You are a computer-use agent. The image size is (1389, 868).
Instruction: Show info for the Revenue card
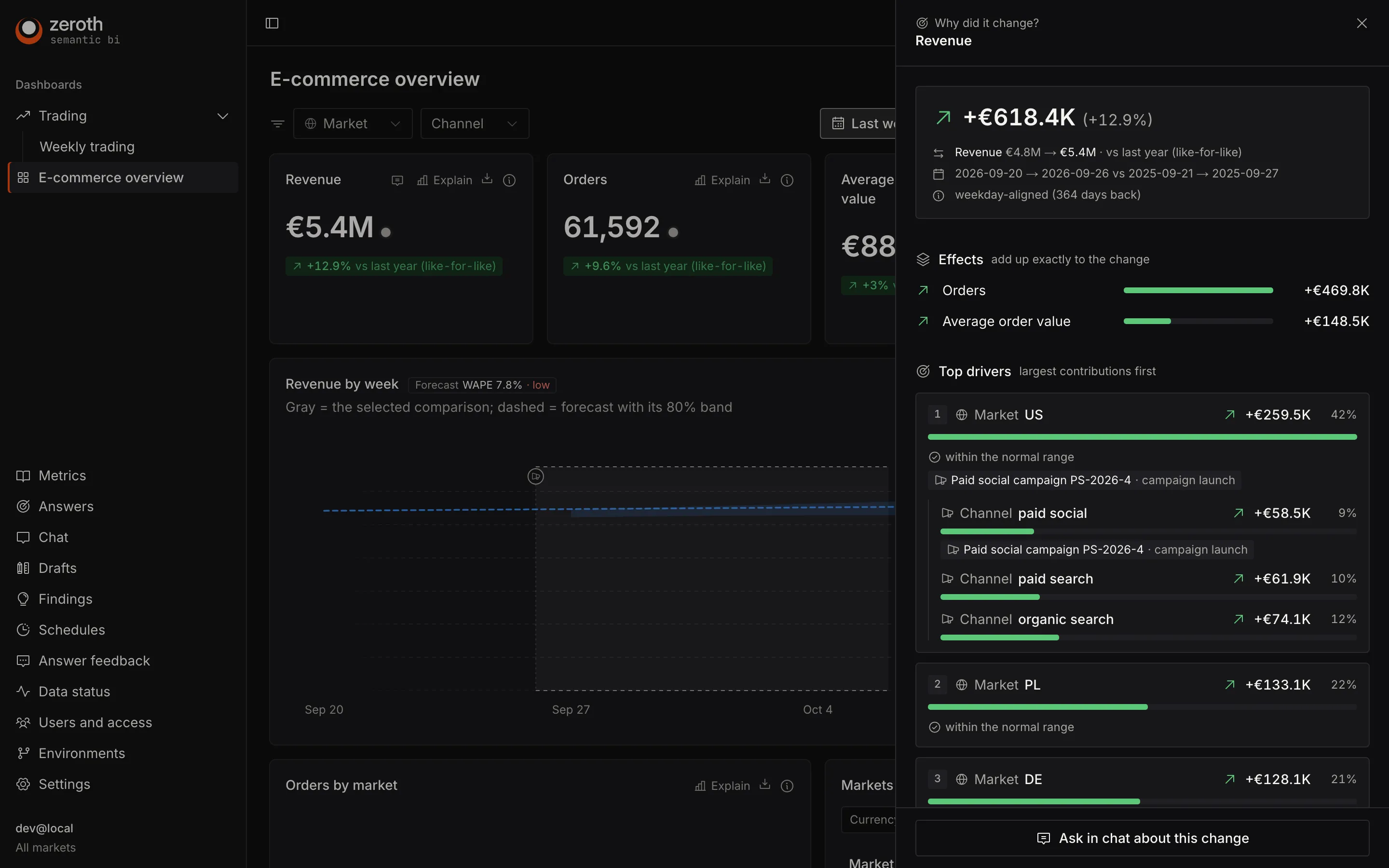(x=509, y=180)
